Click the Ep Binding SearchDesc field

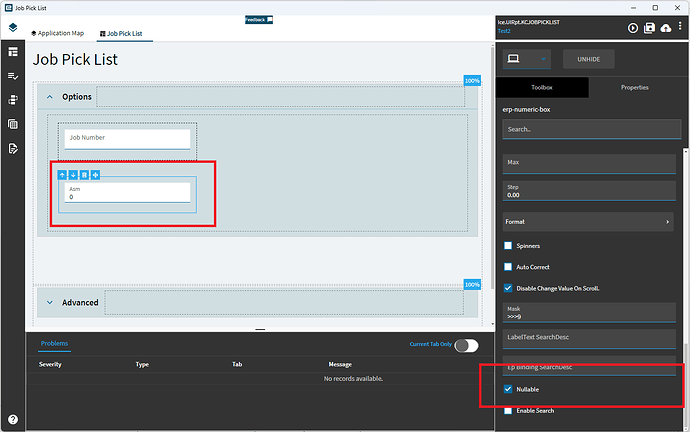[x=589, y=366]
